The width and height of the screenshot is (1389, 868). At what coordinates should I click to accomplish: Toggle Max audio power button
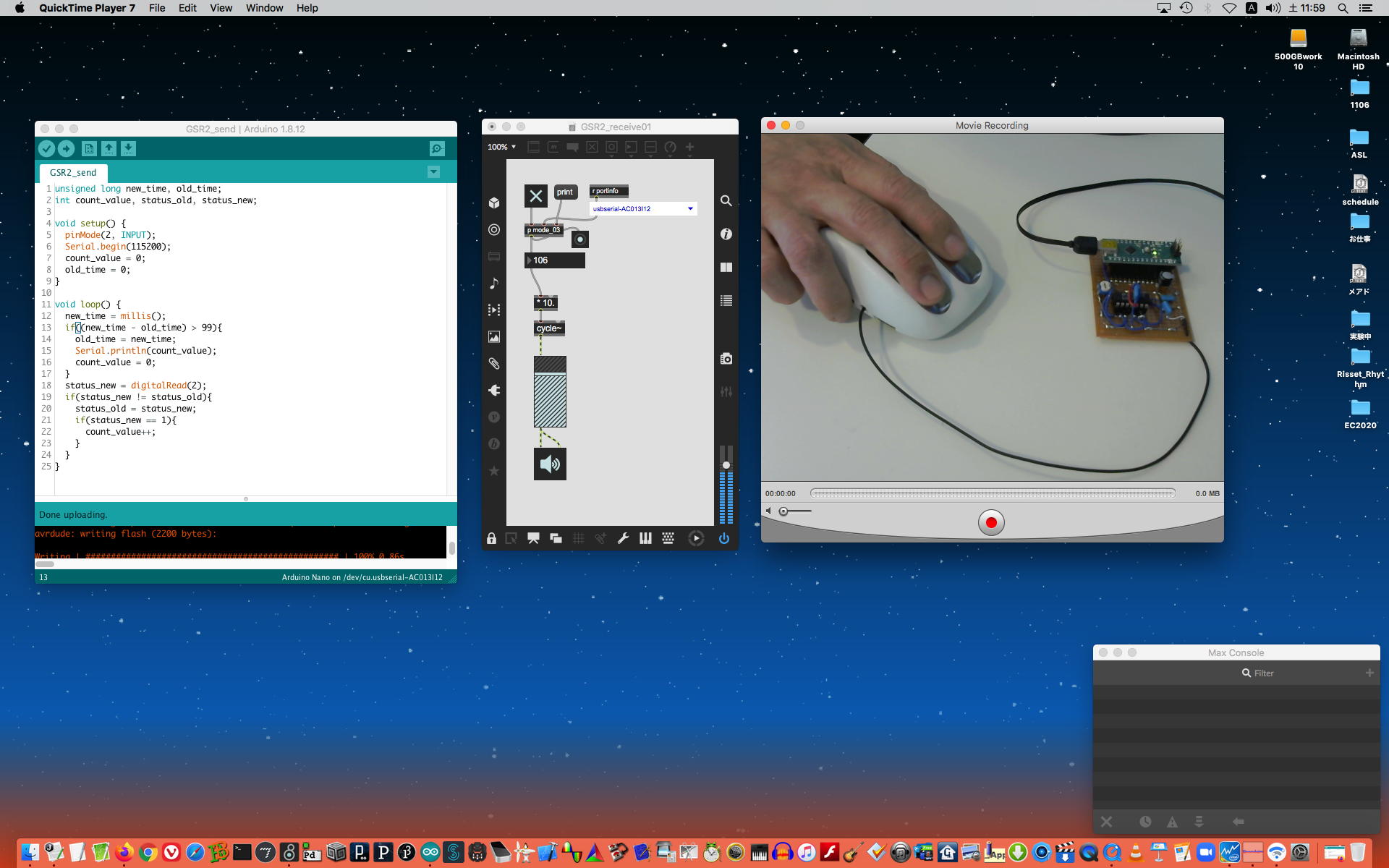724,538
